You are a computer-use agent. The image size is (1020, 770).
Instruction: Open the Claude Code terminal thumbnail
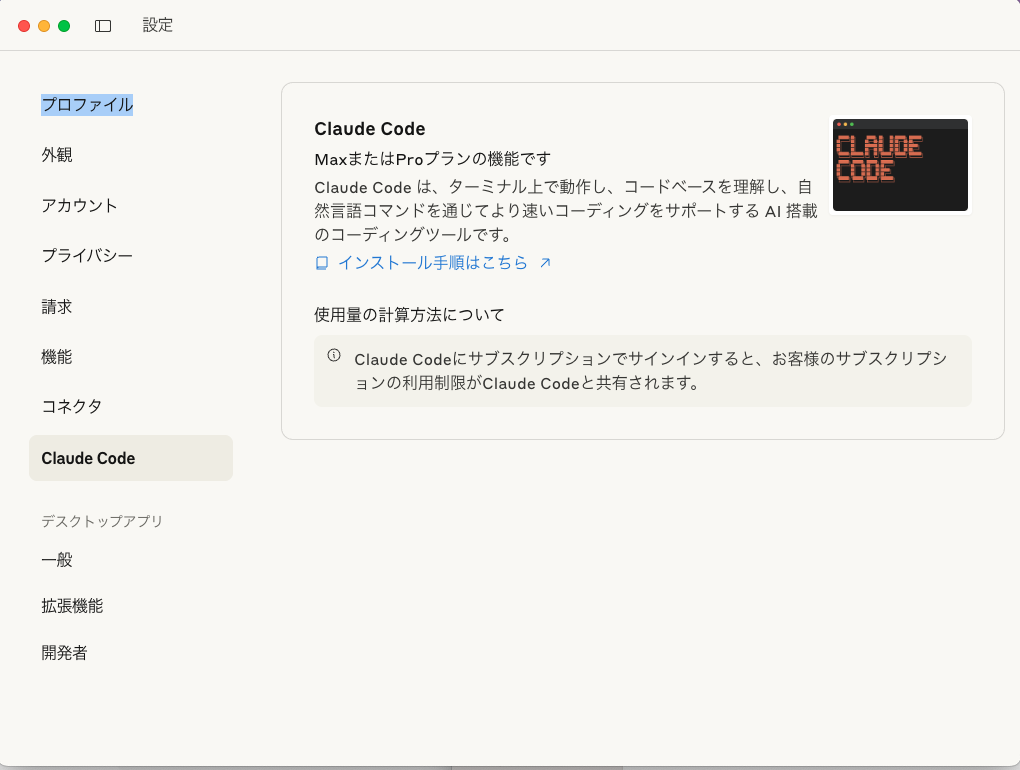pyautogui.click(x=900, y=165)
